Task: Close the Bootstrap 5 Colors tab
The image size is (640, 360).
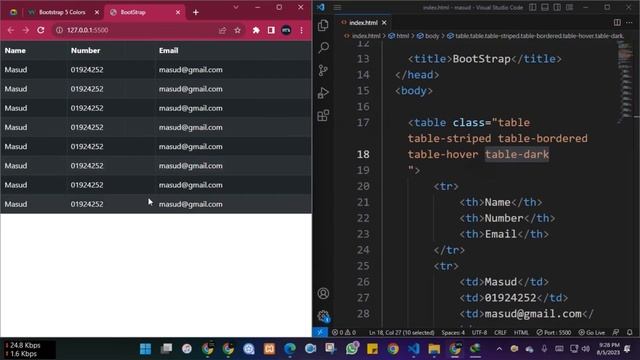Action: [97, 12]
